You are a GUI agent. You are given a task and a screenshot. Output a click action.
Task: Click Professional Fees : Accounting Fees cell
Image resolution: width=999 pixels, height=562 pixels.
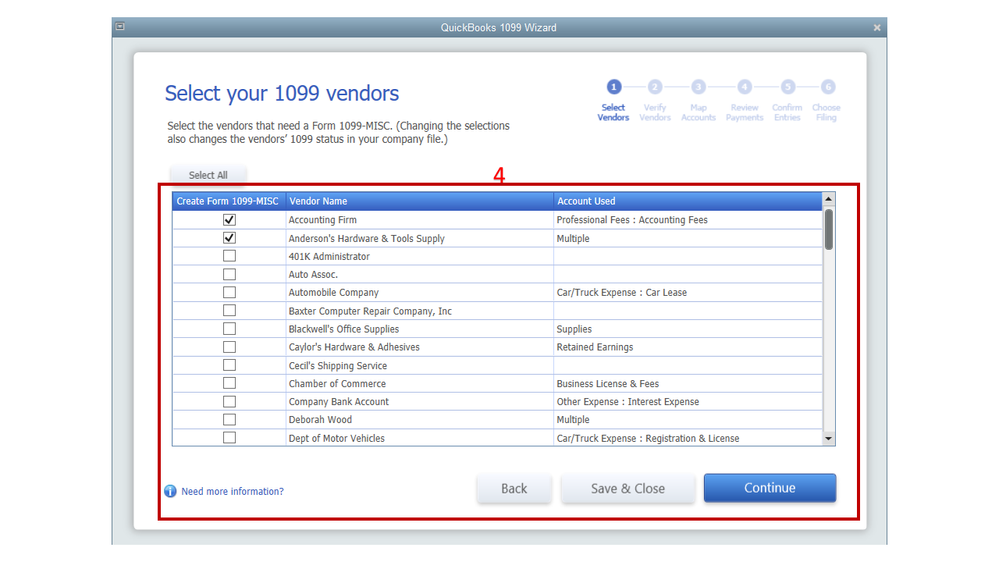[687, 220]
